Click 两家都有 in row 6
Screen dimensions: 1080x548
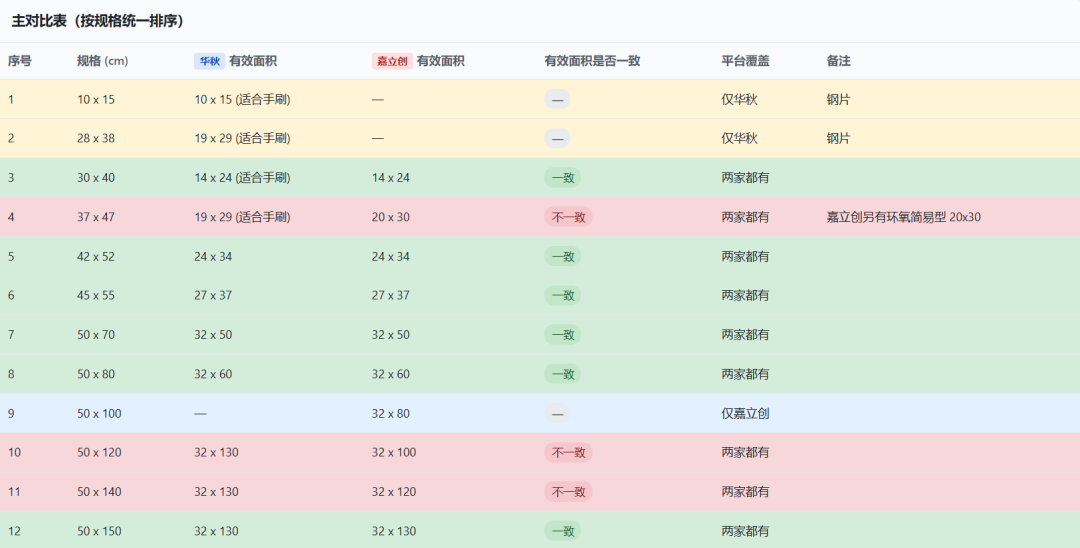coord(745,295)
